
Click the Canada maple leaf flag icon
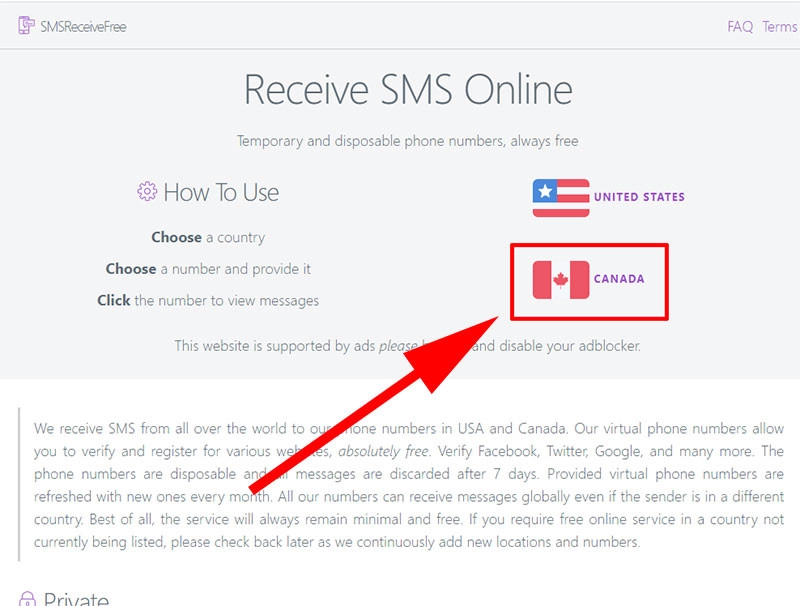point(561,280)
